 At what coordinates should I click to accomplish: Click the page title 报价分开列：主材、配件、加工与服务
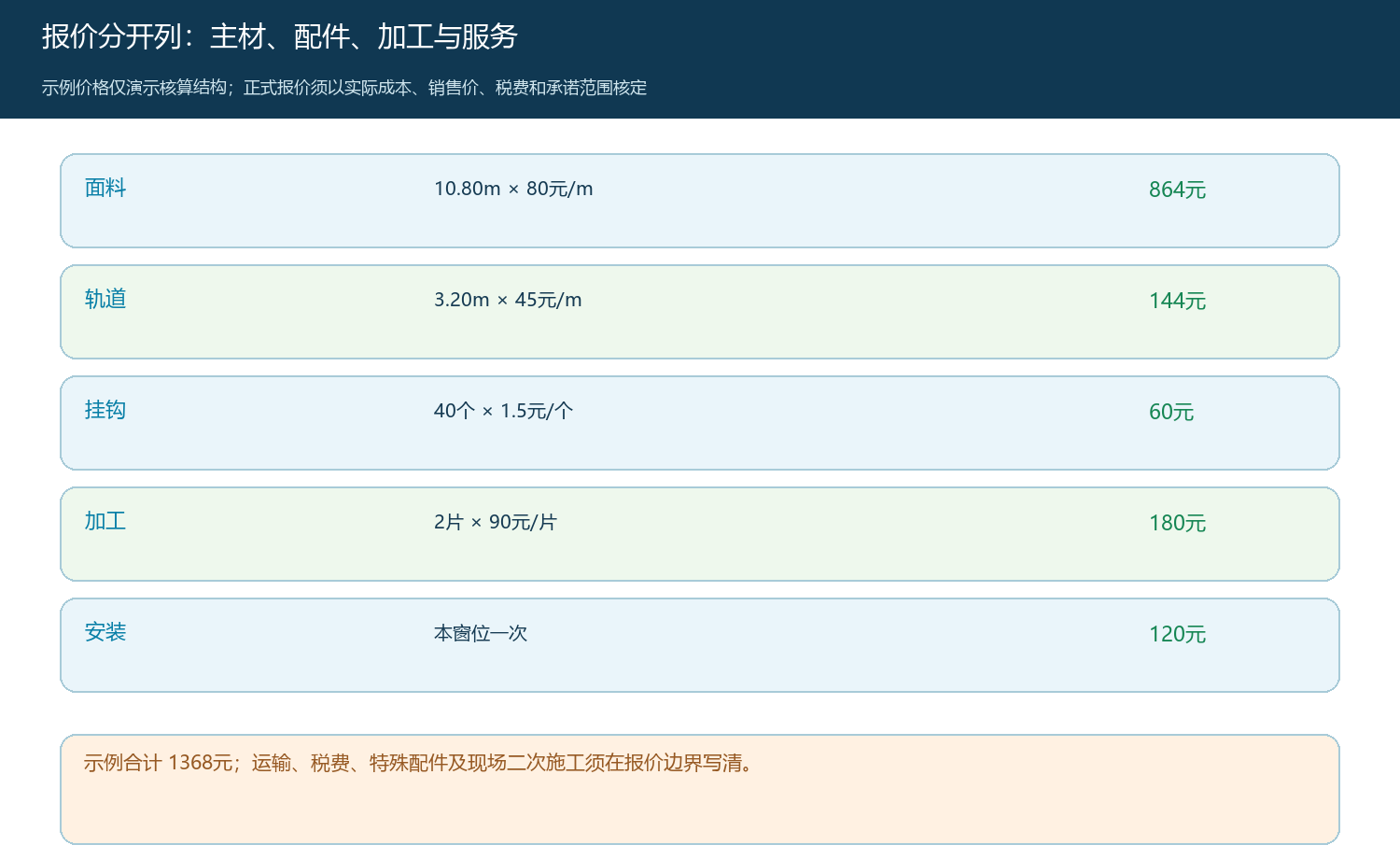click(279, 36)
